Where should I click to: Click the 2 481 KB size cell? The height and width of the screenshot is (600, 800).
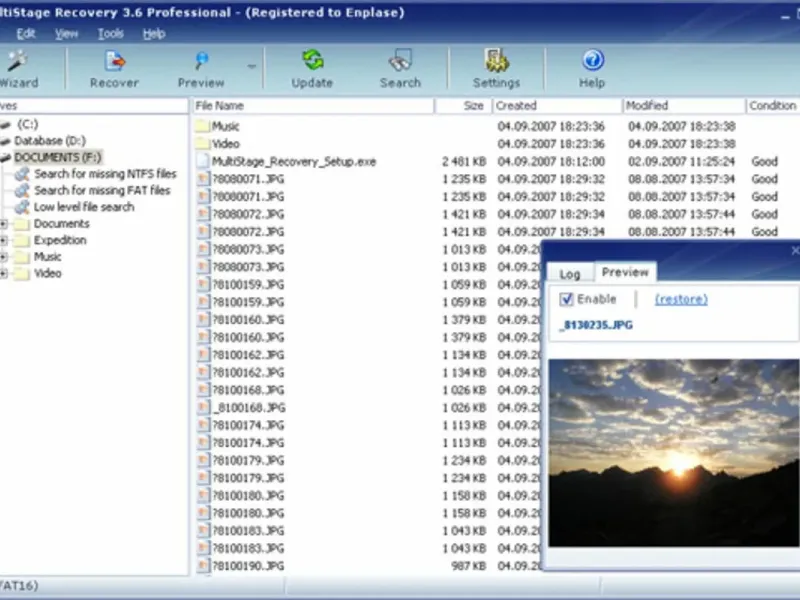coord(464,162)
